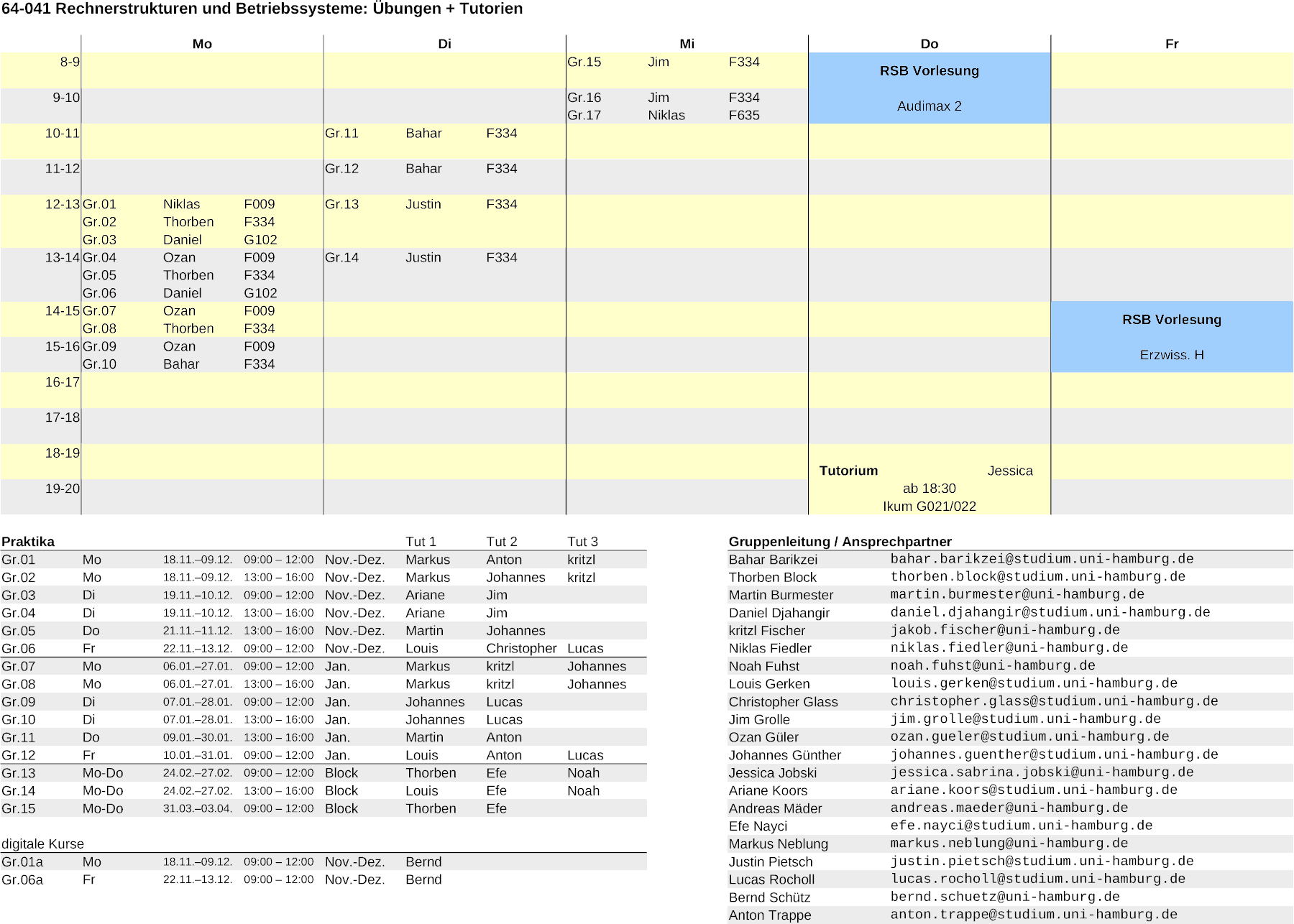
Task: Click date range '06.01.–27.01.' in Gr.07 row
Action: (197, 667)
